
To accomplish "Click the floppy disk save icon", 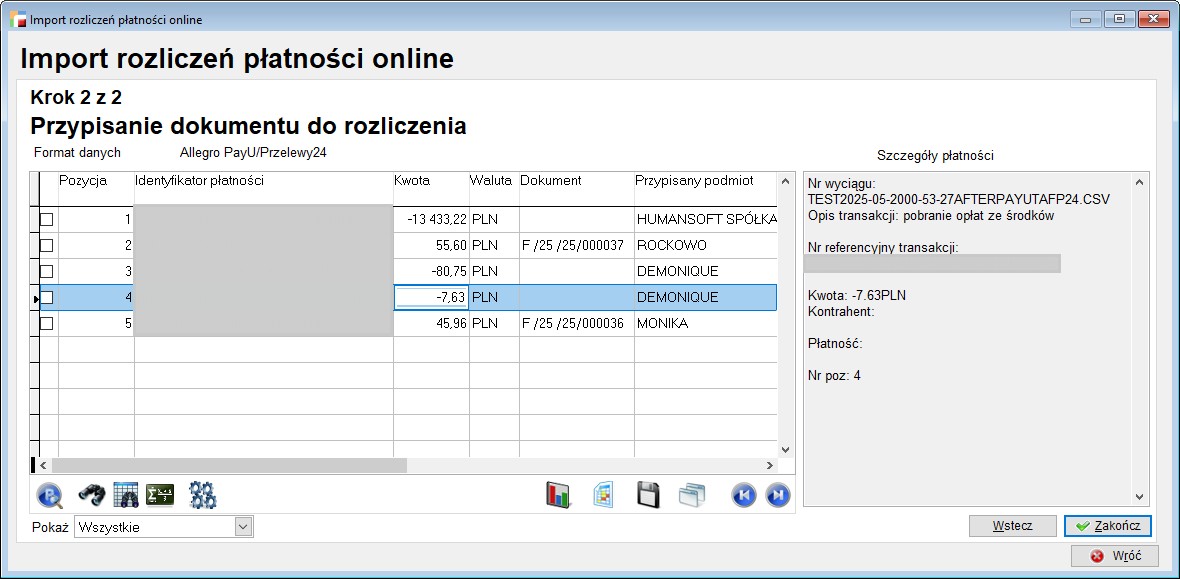I will [648, 495].
